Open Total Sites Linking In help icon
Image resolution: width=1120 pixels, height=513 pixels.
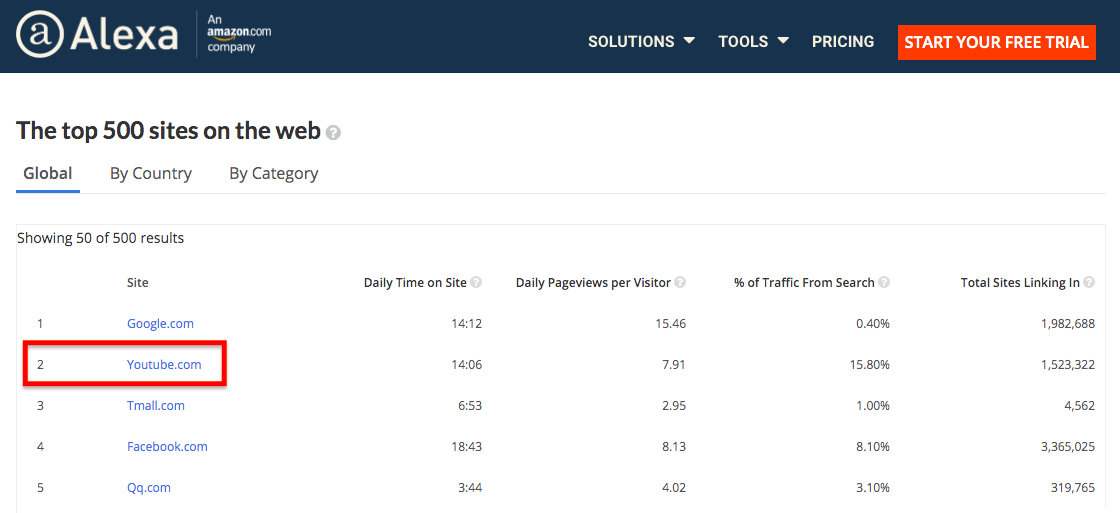pos(1089,283)
